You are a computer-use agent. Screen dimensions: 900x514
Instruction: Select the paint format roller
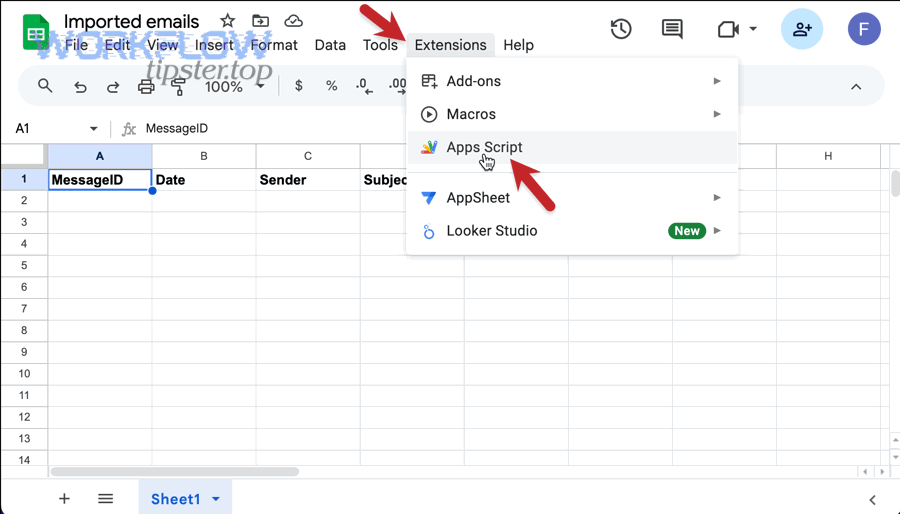coord(179,87)
